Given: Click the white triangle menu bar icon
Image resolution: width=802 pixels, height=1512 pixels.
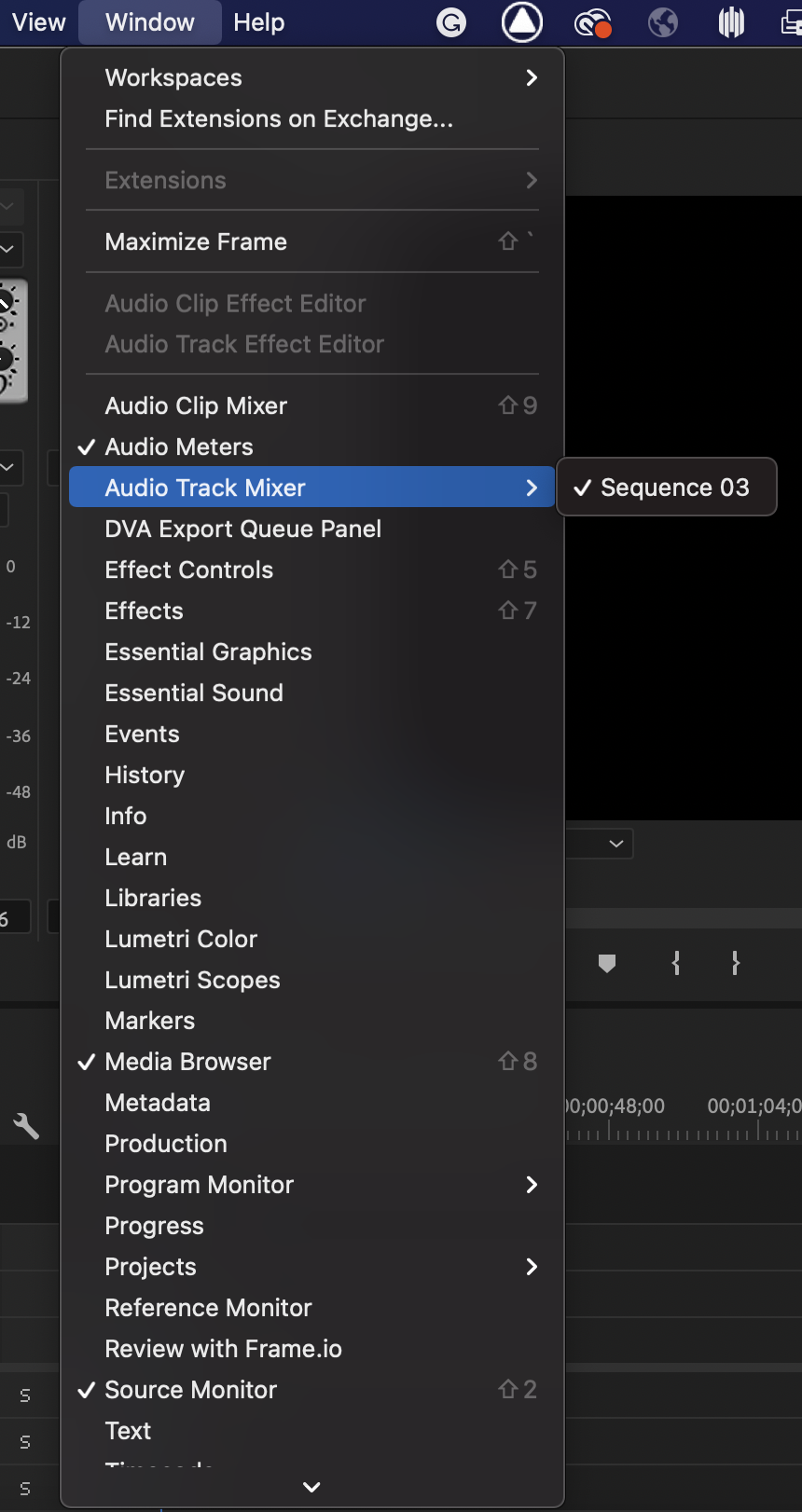Looking at the screenshot, I should [522, 22].
